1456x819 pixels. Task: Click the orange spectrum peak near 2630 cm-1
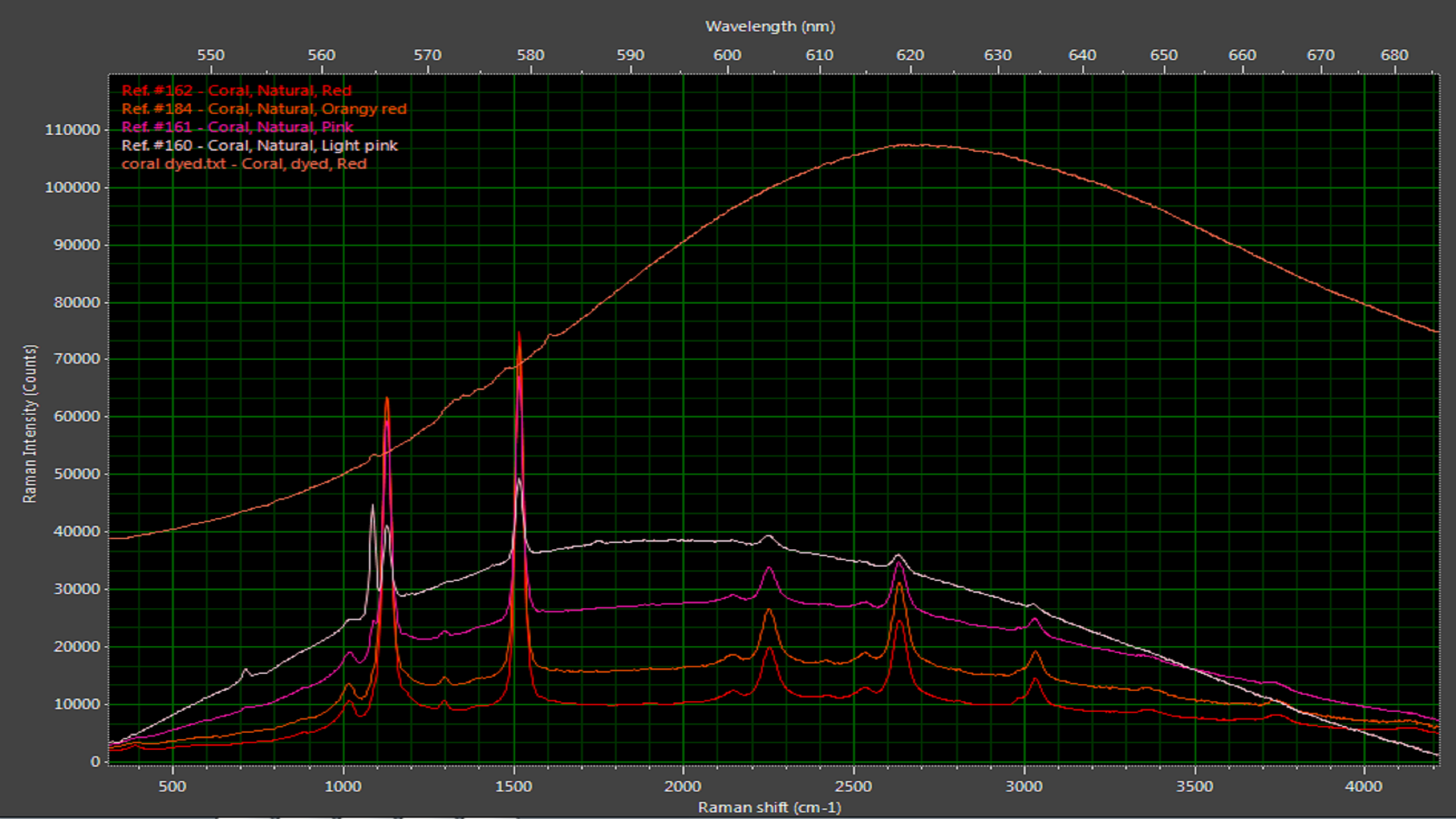(x=899, y=584)
